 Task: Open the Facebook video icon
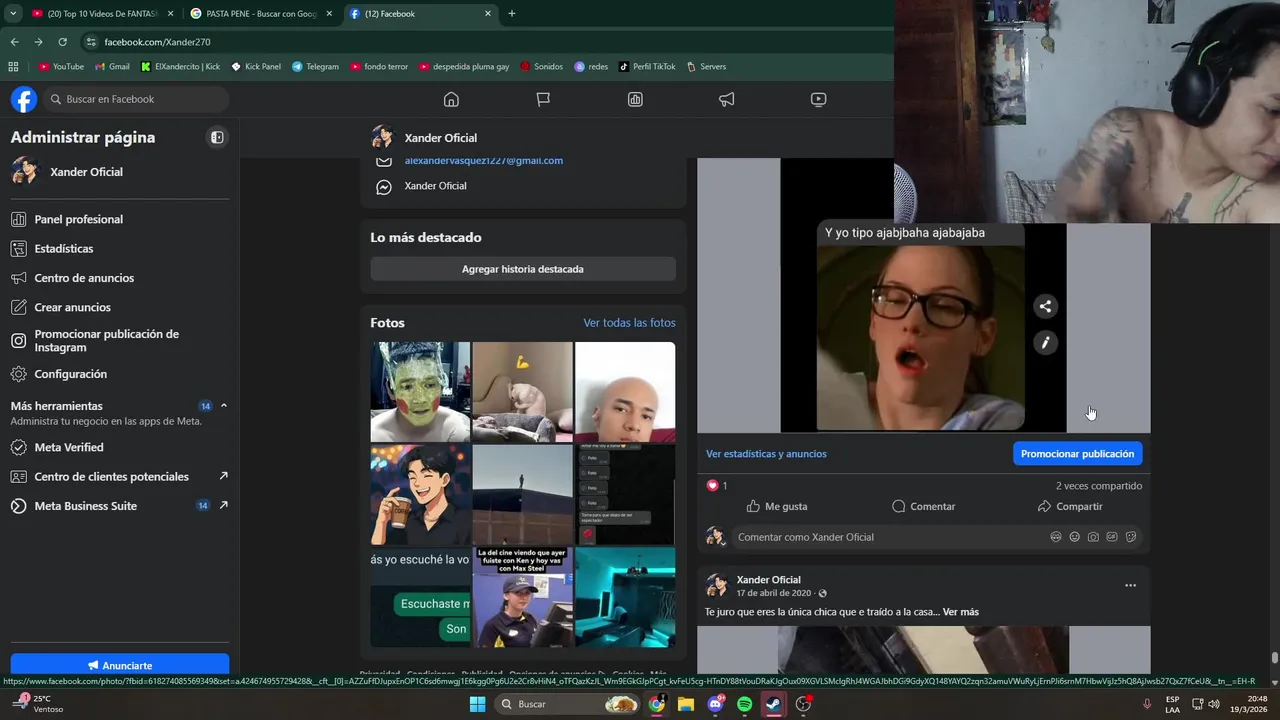coord(818,99)
